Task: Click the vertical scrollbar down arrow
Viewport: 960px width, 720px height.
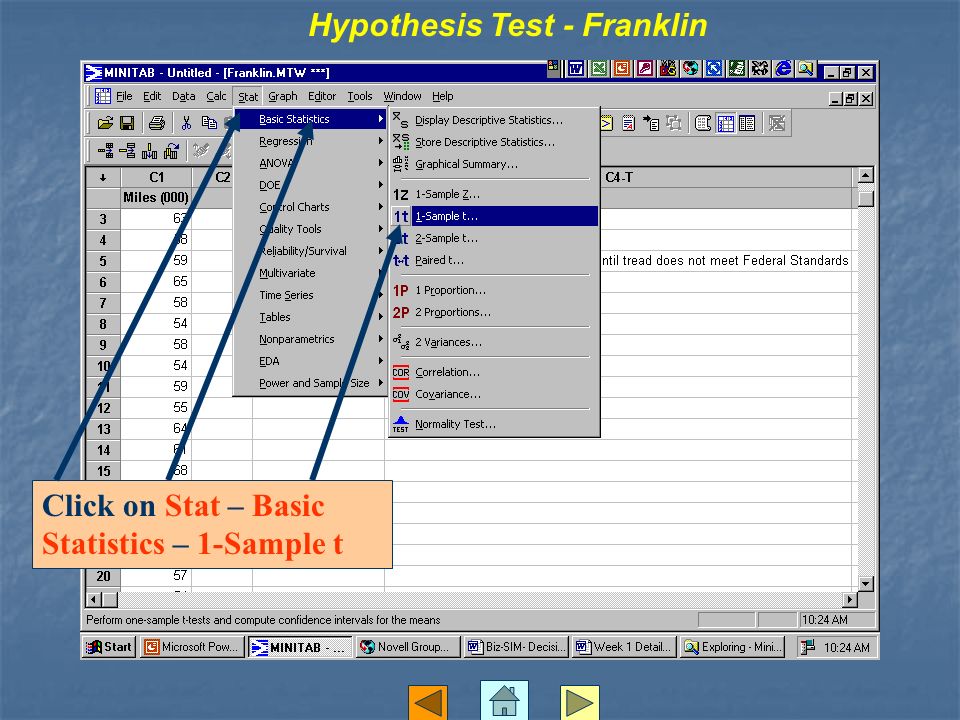Action: (x=865, y=583)
